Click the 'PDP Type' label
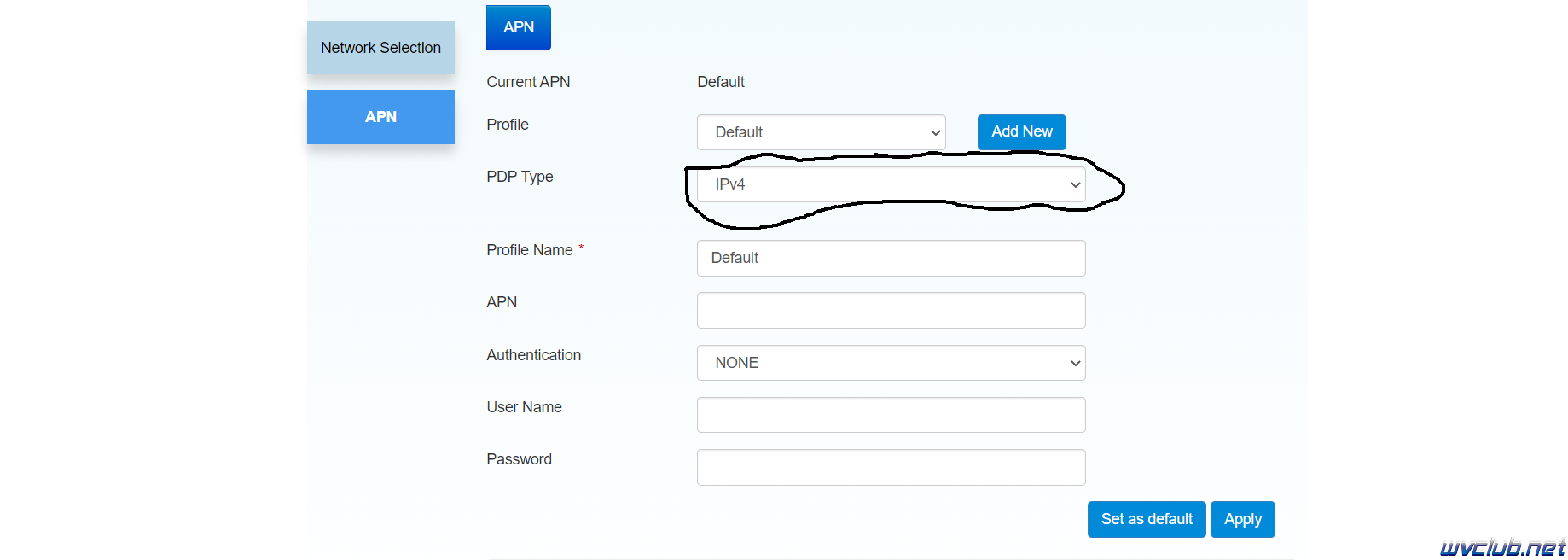Viewport: 1568px width, 560px height. (x=520, y=177)
